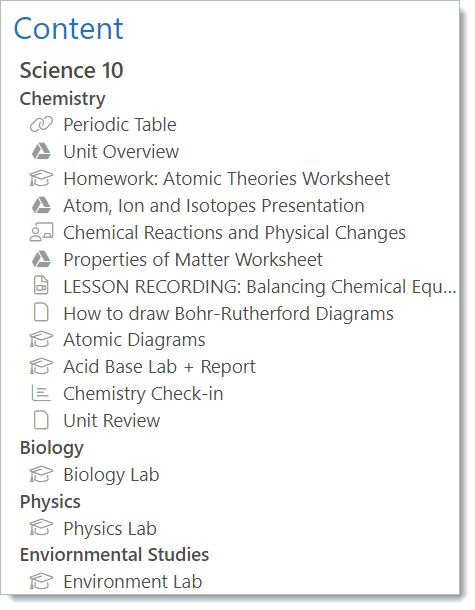Click the link icon beside Periodic Table

tap(41, 125)
